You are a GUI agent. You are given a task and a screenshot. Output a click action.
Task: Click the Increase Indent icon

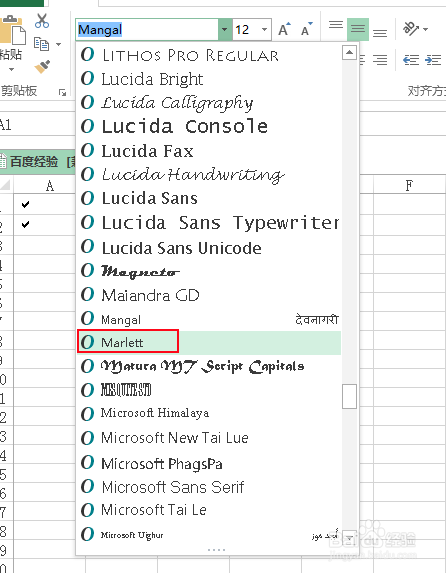click(x=434, y=60)
